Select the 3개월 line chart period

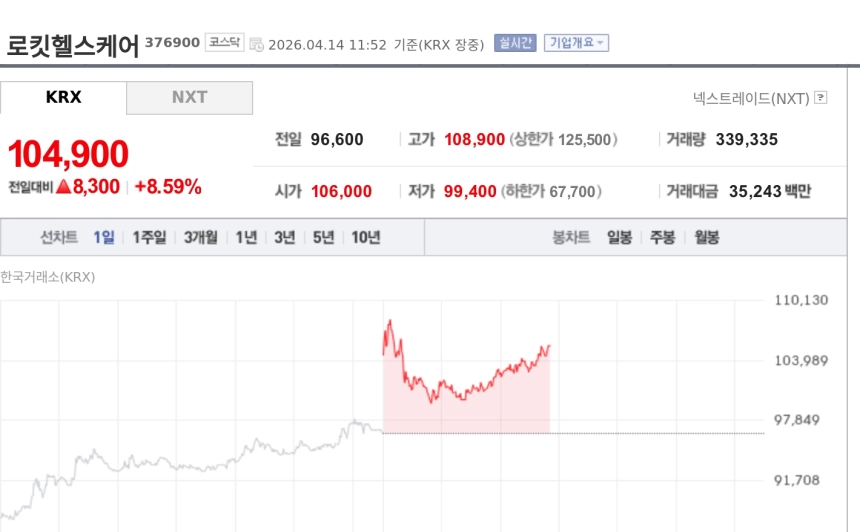coord(201,237)
